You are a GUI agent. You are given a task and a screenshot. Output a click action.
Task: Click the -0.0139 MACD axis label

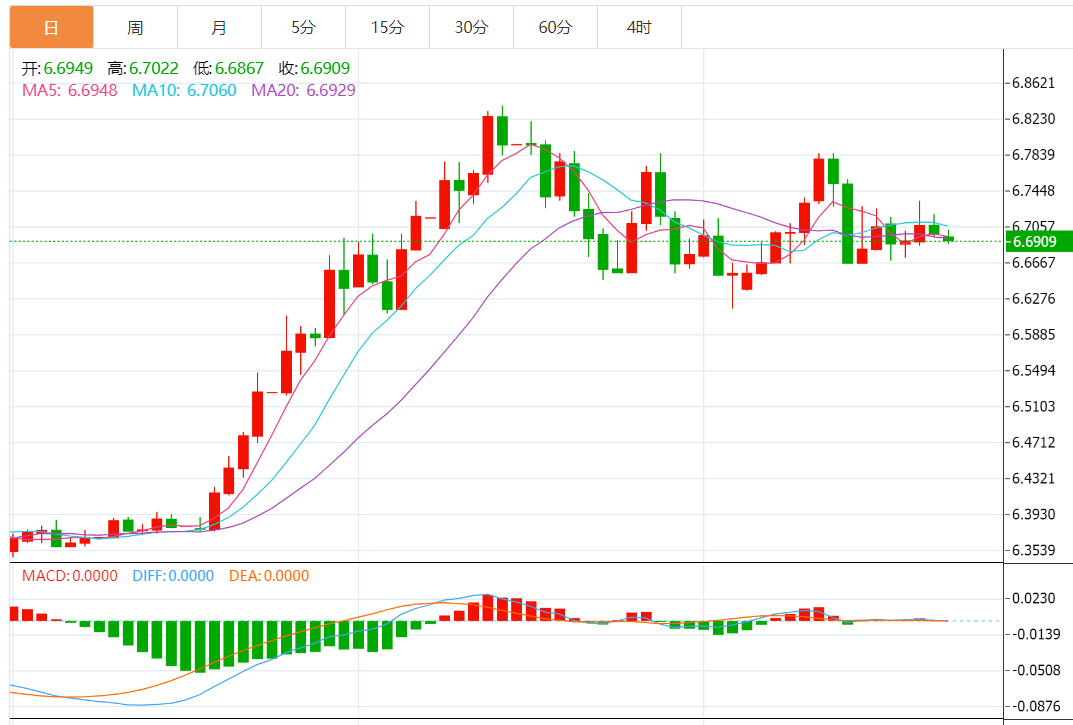coord(1036,634)
